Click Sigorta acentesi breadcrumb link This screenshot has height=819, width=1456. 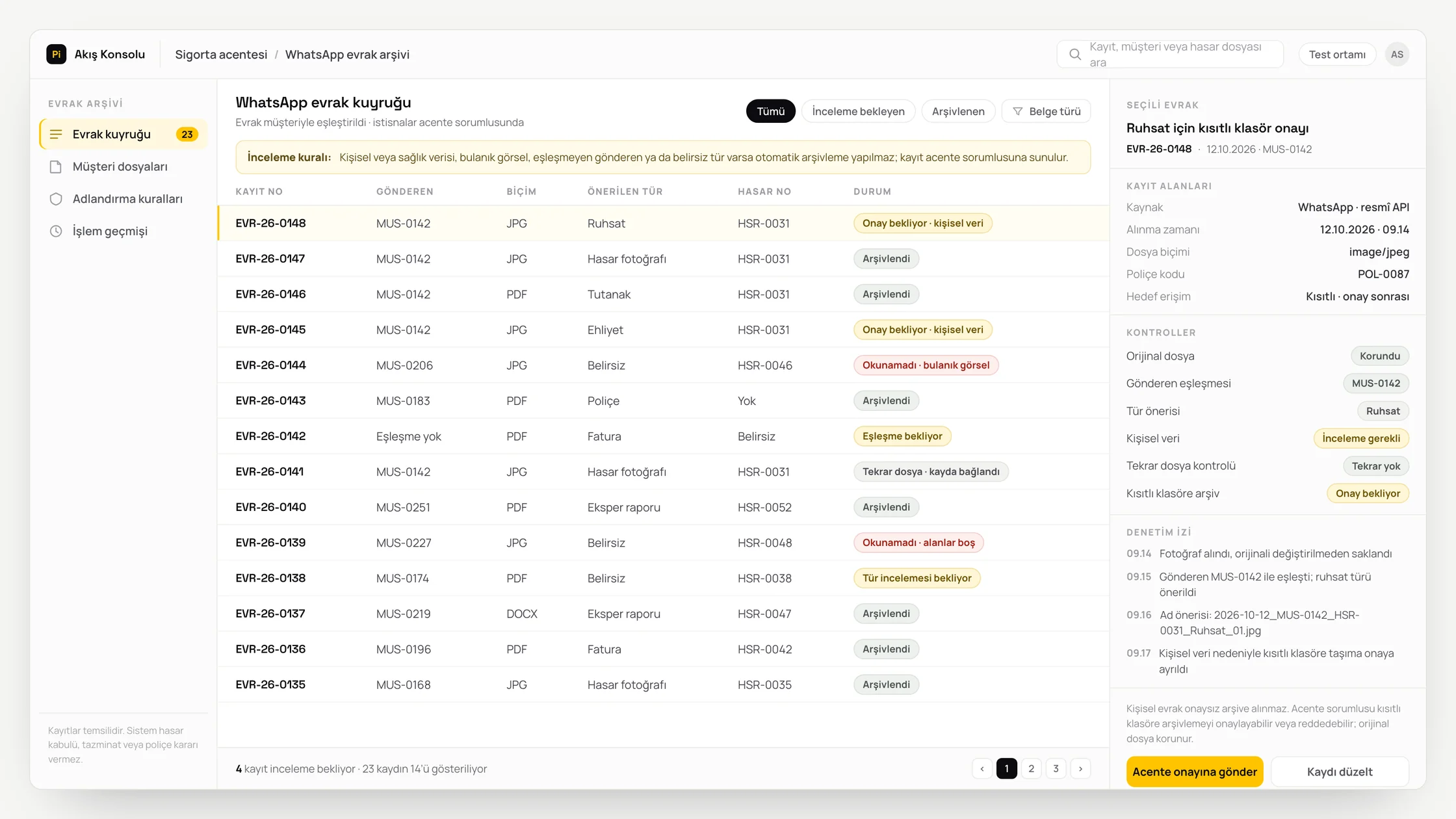pyautogui.click(x=221, y=55)
